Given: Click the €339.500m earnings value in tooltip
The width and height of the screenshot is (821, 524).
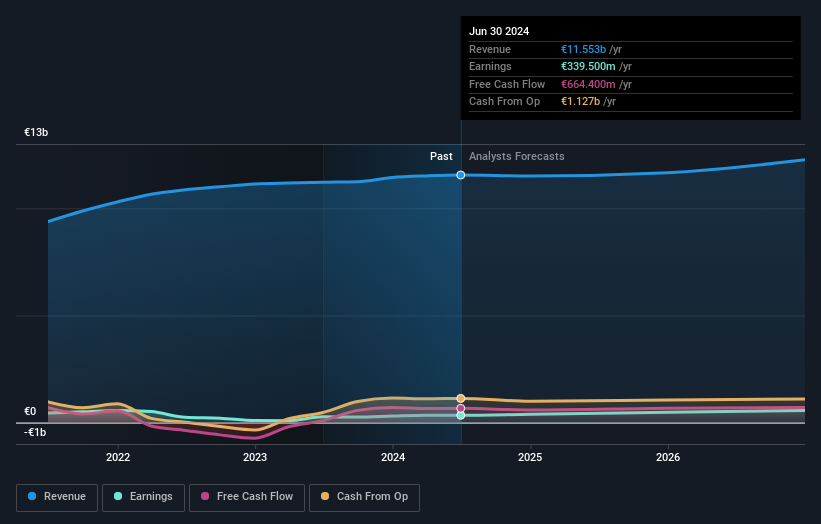Looking at the screenshot, I should (588, 66).
